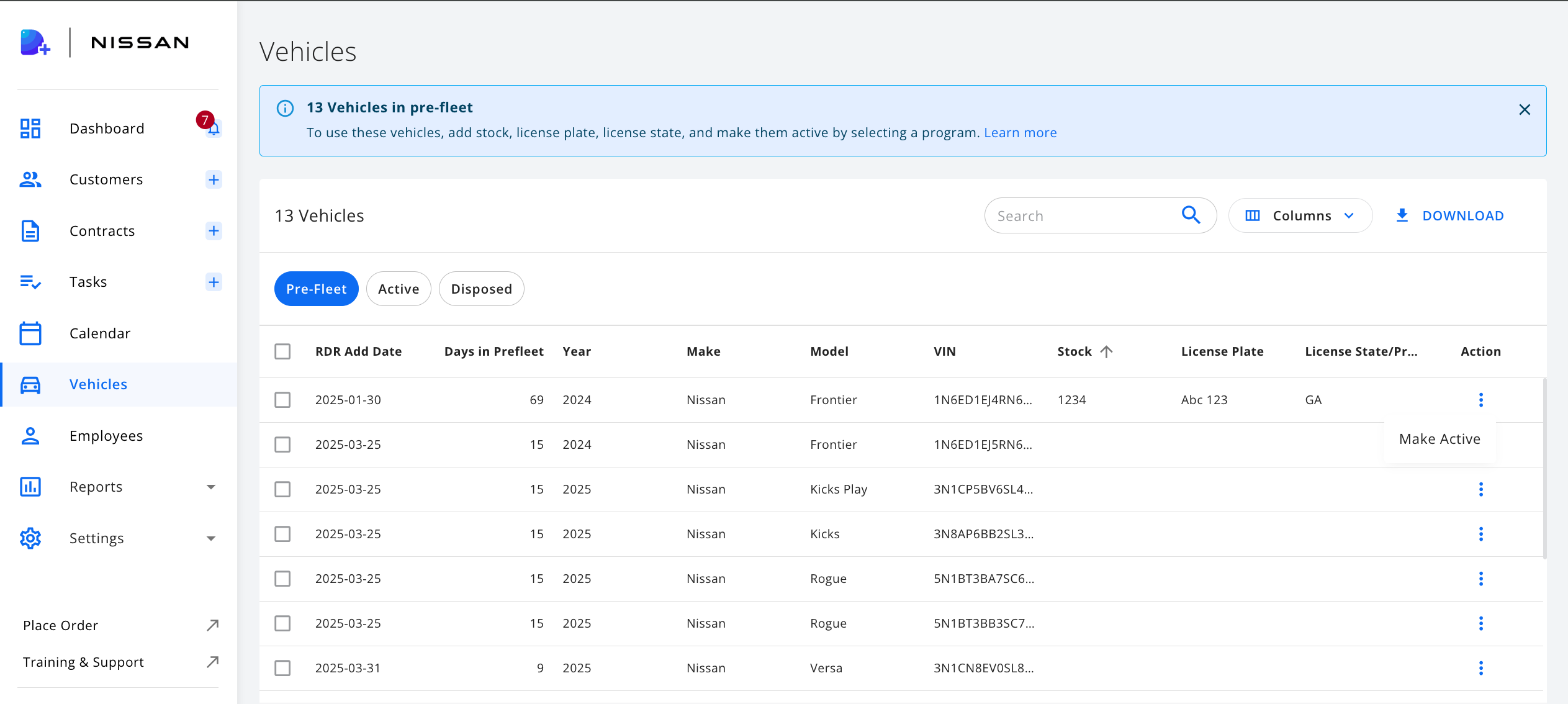The height and width of the screenshot is (704, 1568).
Task: Select the Customers people icon
Action: click(30, 179)
